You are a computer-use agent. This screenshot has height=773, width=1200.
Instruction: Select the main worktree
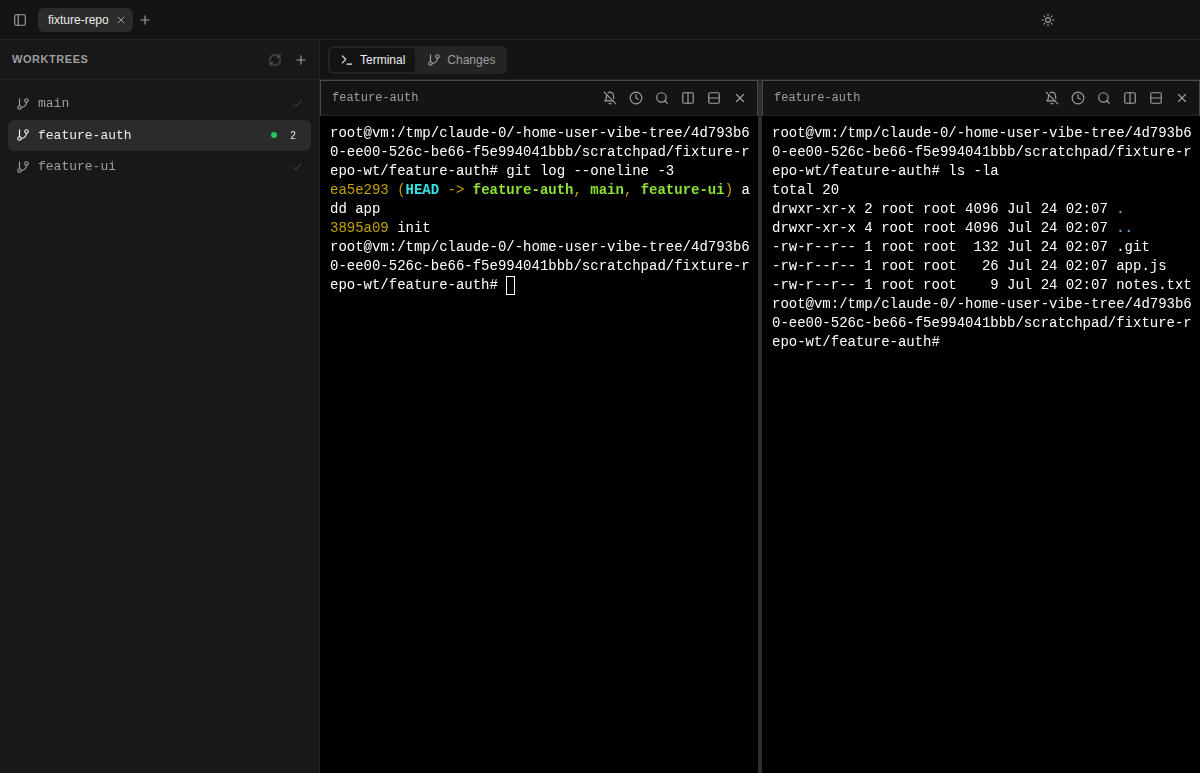[159, 103]
